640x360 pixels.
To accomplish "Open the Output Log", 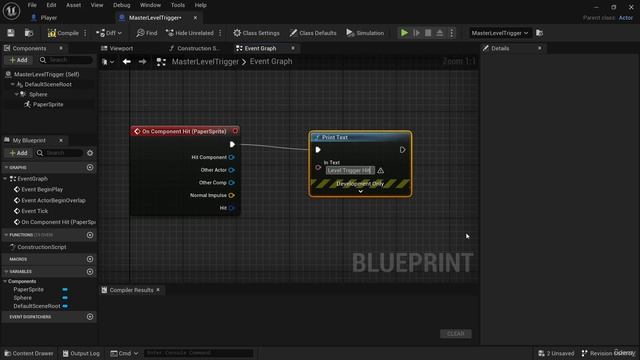I will point(81,353).
